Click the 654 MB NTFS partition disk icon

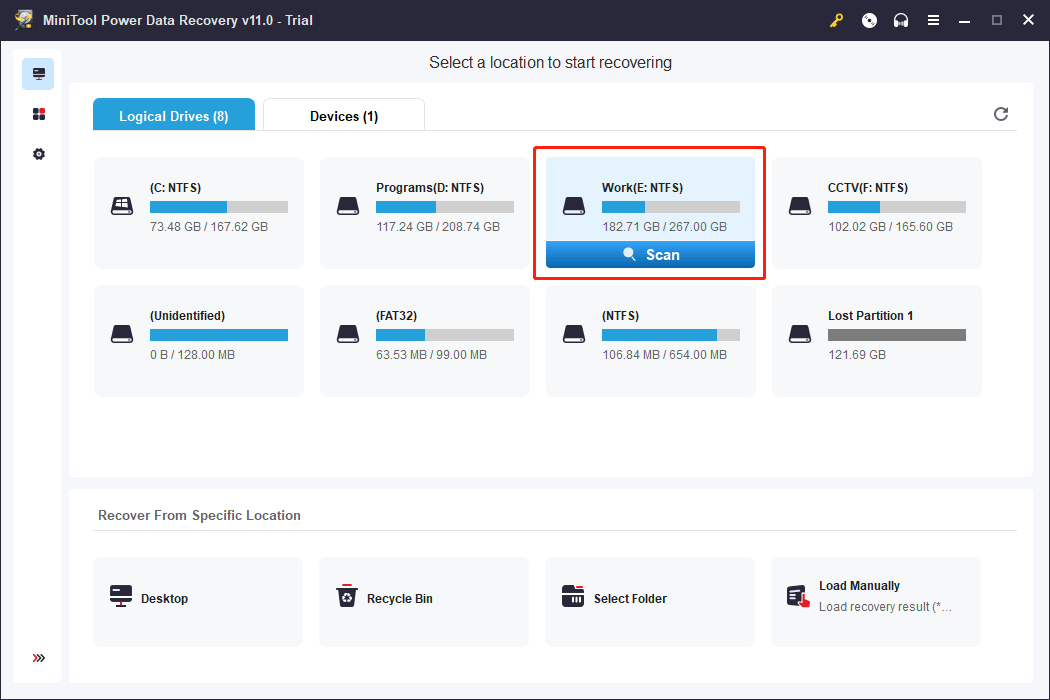pos(574,334)
